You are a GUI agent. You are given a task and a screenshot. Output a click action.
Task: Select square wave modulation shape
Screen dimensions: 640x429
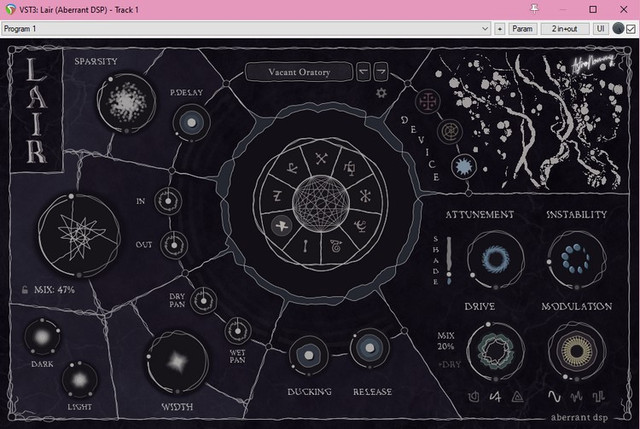(598, 396)
